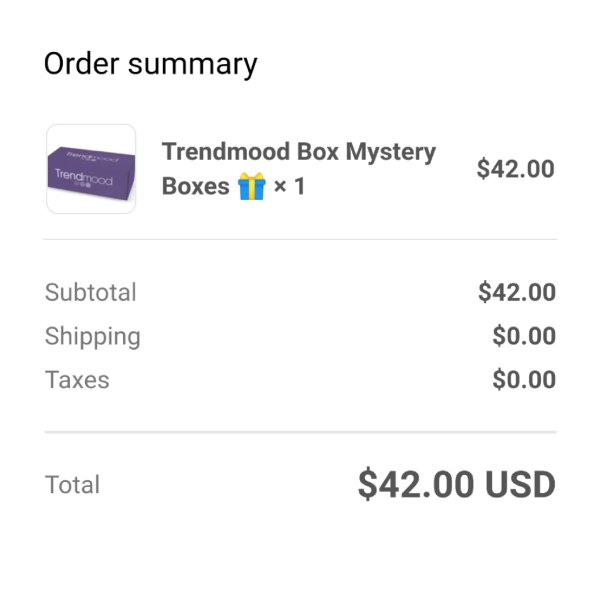Click the word Boxes before gift emoji
The image size is (600, 600).
pos(196,186)
